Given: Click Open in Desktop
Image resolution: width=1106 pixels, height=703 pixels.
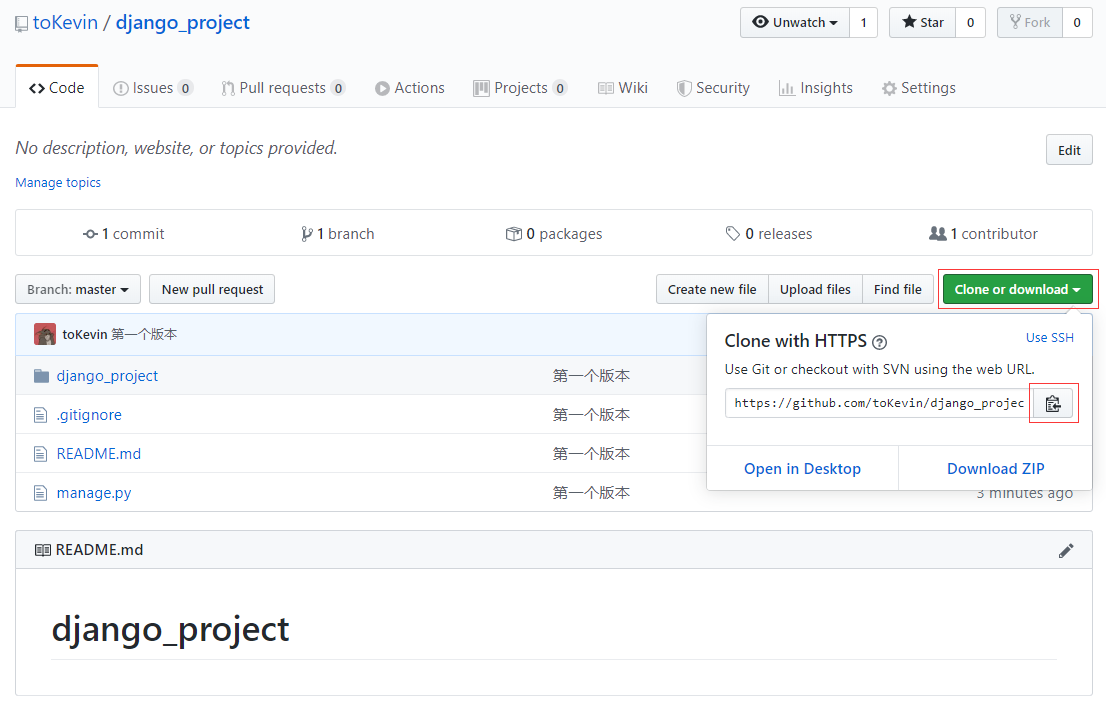Looking at the screenshot, I should coord(802,469).
